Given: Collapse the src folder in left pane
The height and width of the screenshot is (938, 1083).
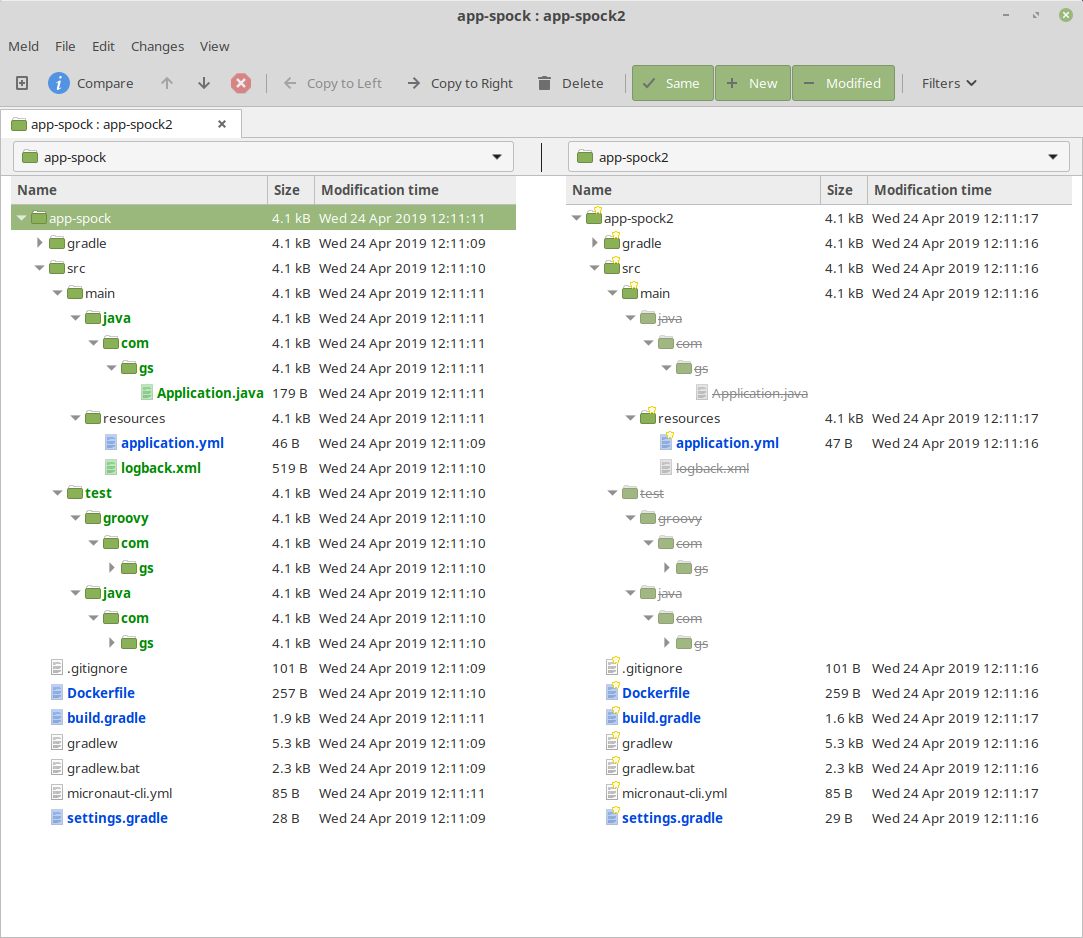Looking at the screenshot, I should [x=39, y=268].
